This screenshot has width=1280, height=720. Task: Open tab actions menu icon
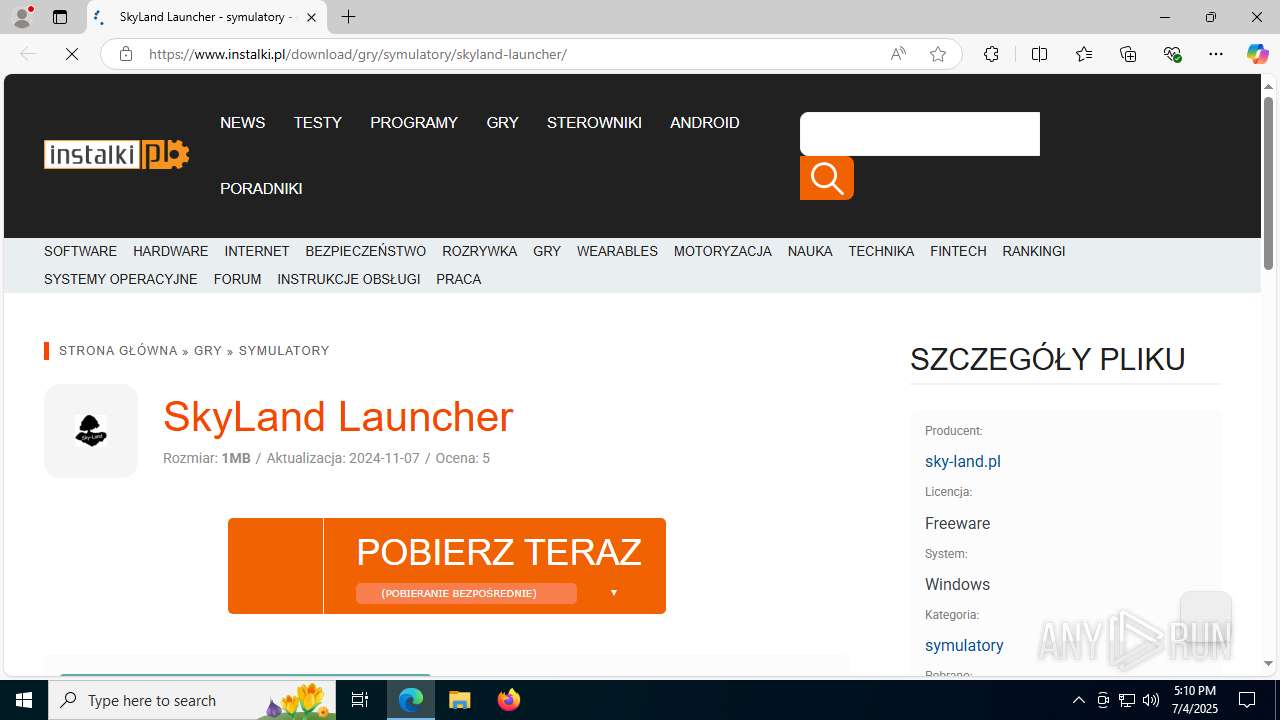60,17
